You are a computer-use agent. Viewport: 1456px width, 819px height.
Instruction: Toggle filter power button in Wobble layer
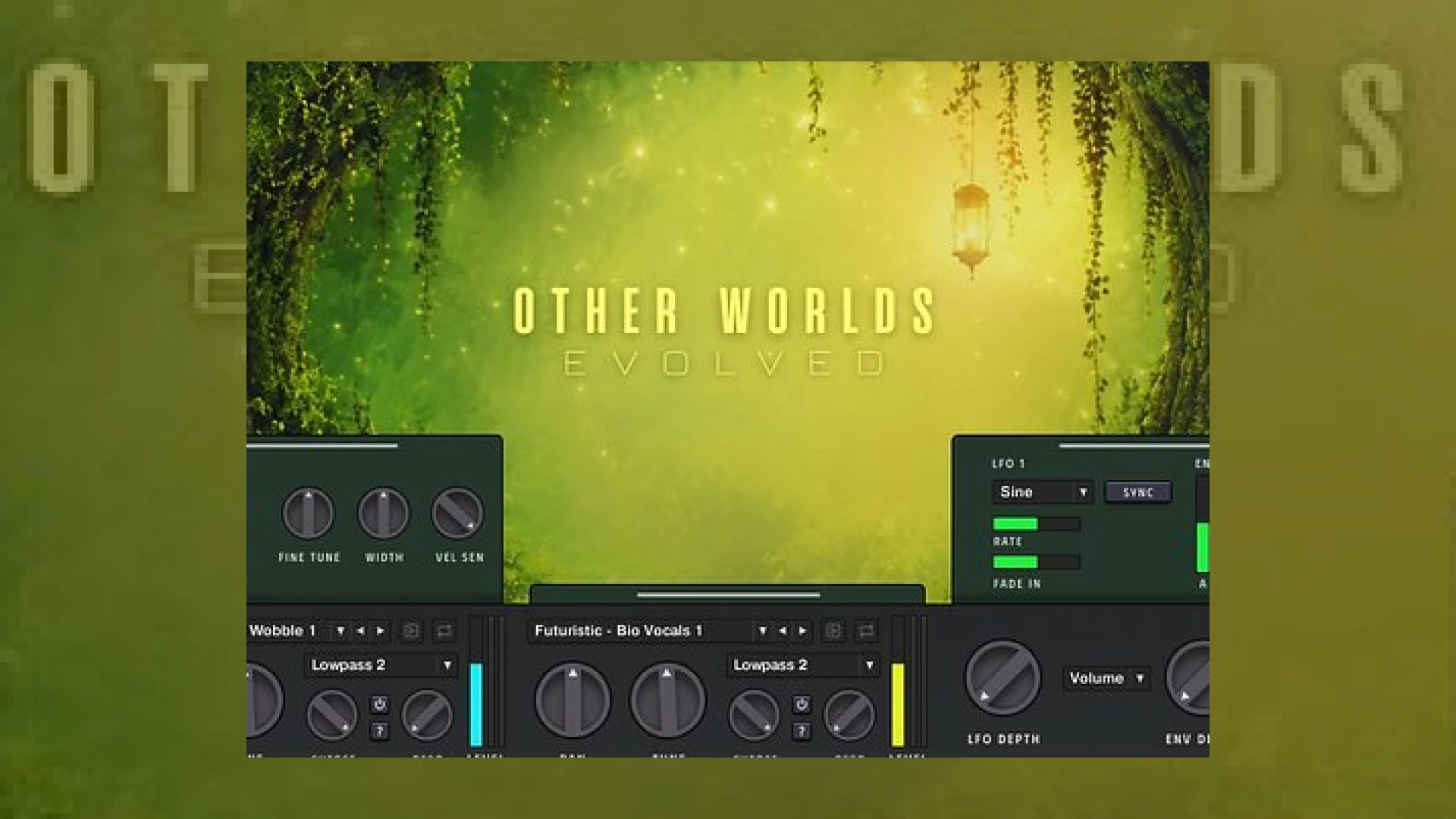coord(380,704)
